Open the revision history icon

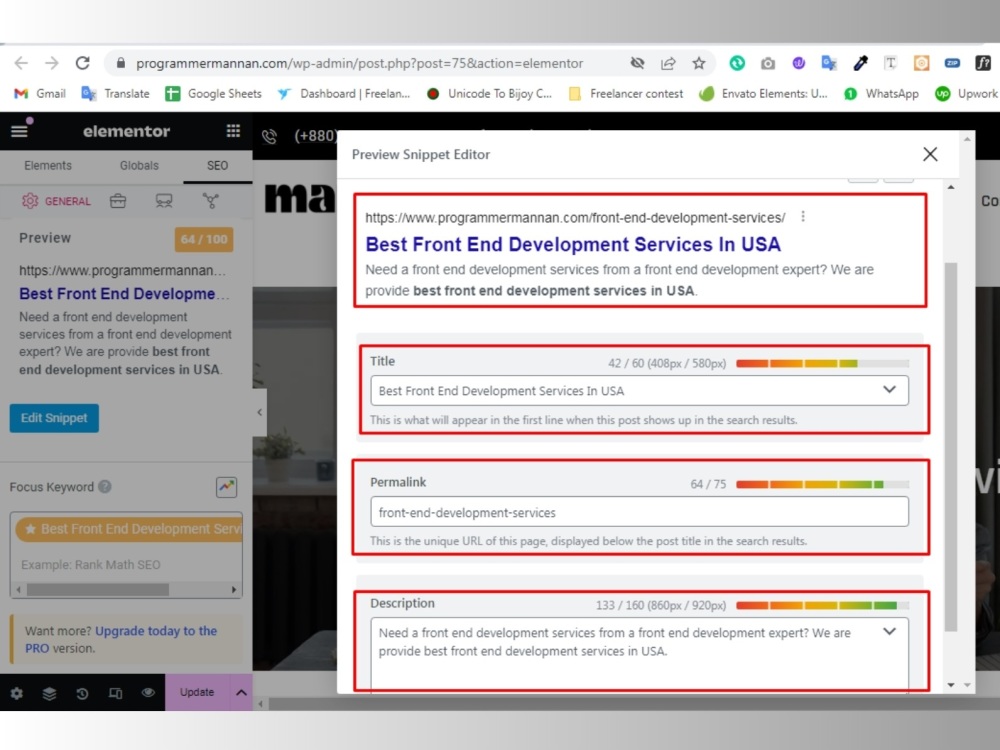(82, 693)
